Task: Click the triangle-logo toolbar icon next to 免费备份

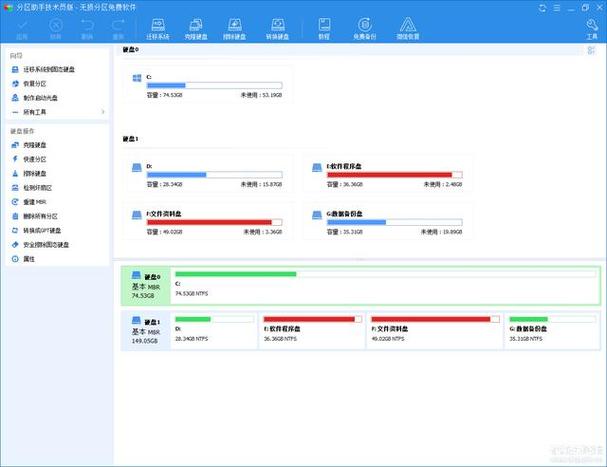Action: 408,29
